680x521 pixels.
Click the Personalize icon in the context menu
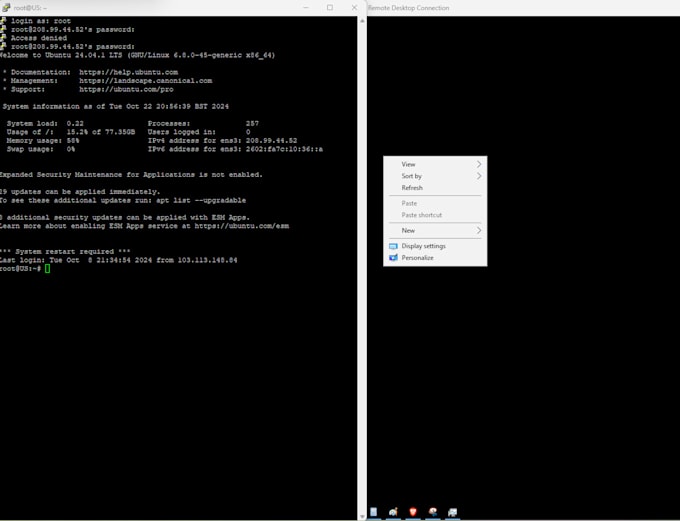[393, 258]
